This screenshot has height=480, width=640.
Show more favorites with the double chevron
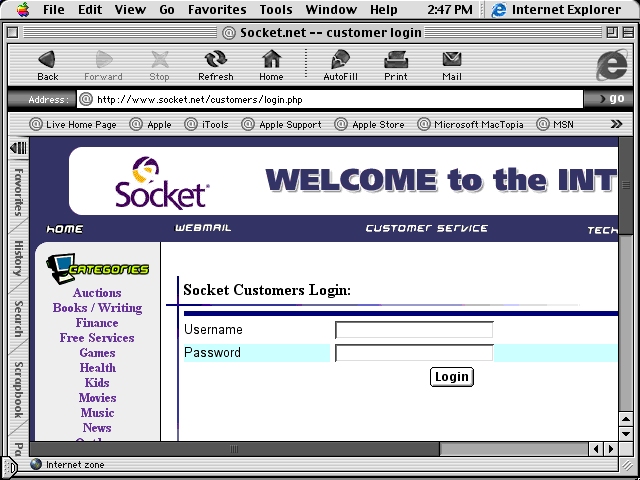pyautogui.click(x=616, y=124)
